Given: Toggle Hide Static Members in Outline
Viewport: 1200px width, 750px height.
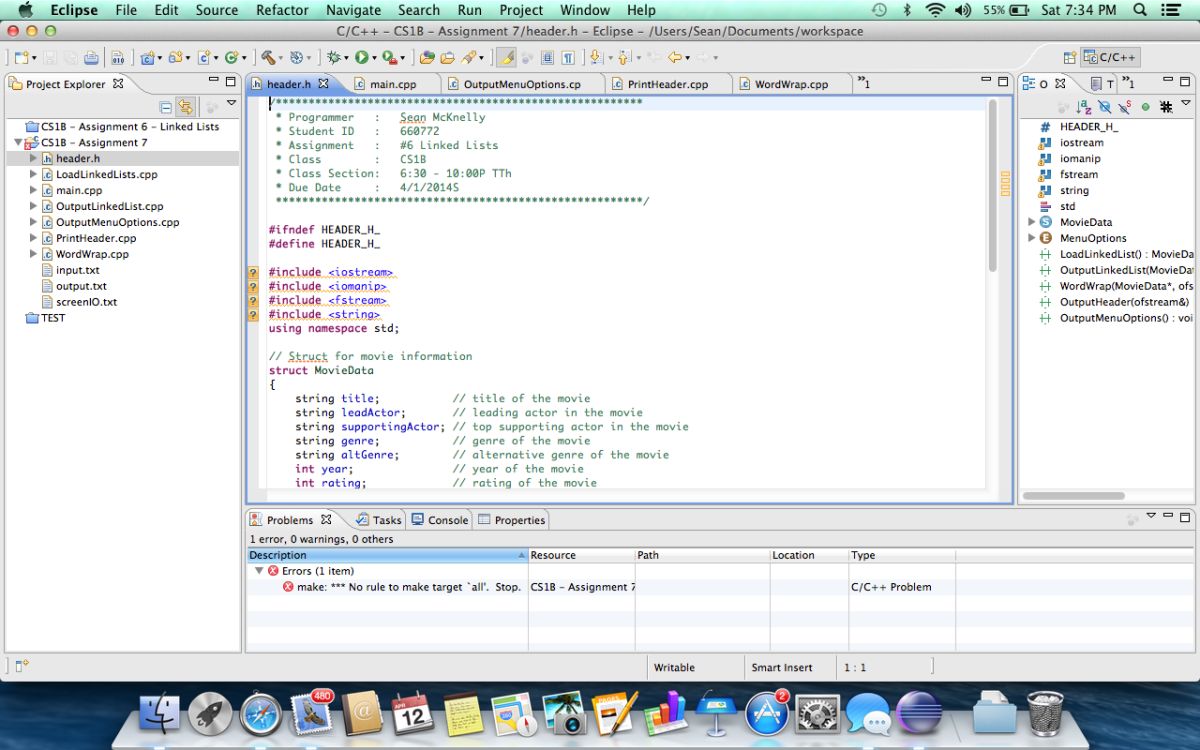Looking at the screenshot, I should point(1125,107).
